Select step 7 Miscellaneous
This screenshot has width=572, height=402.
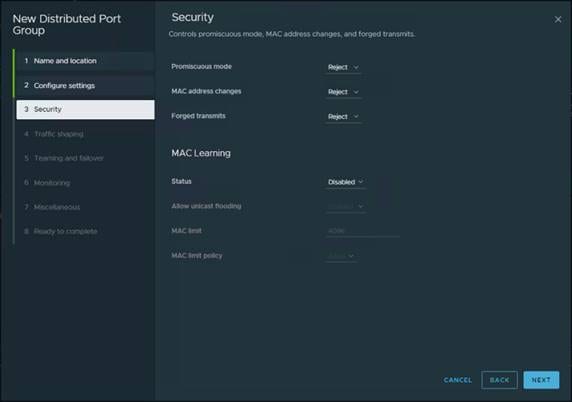(x=85, y=207)
